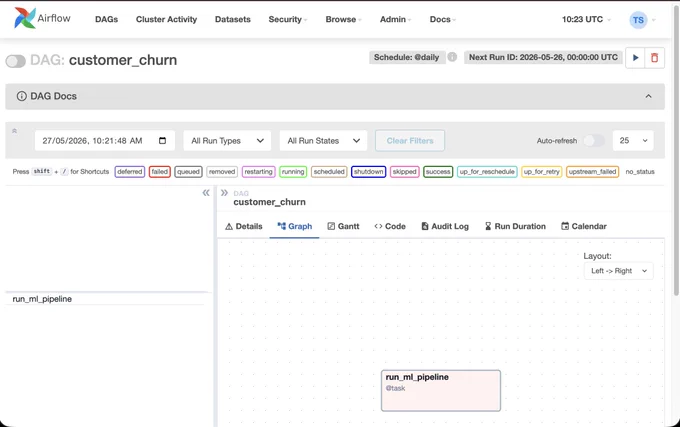Click the page vertical scrollbar
The image size is (680, 427).
676,152
